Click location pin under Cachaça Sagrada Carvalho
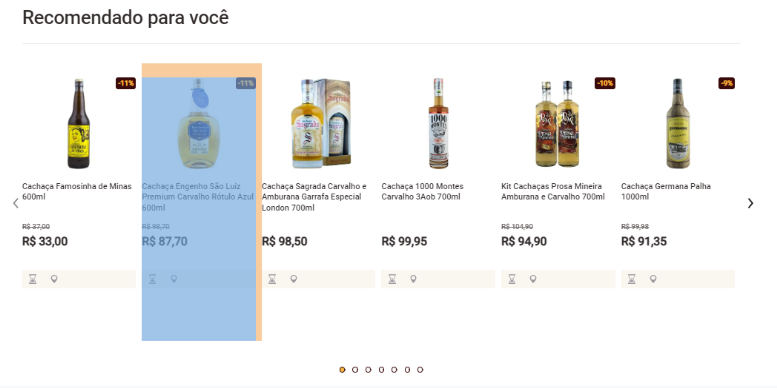Viewport: 777px width, 388px height. click(x=294, y=279)
